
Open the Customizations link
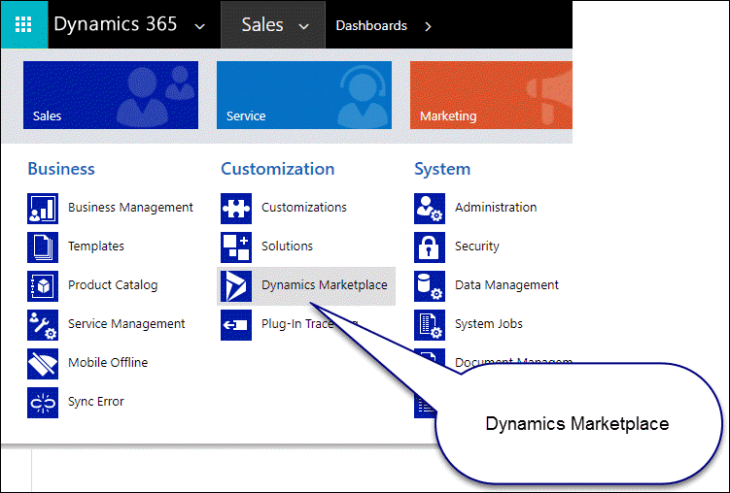coord(304,207)
